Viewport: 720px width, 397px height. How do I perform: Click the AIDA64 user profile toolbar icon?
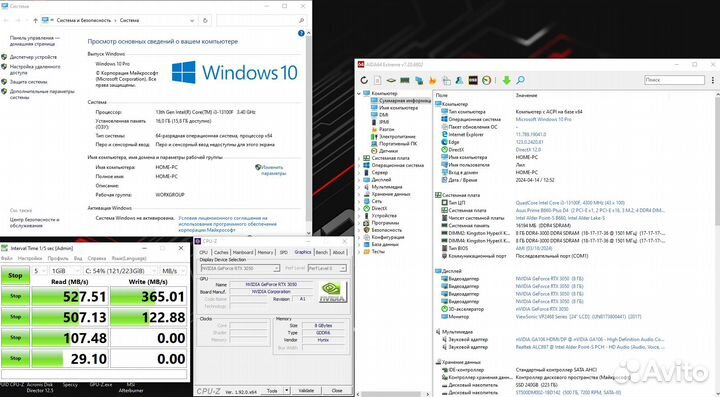(459, 80)
